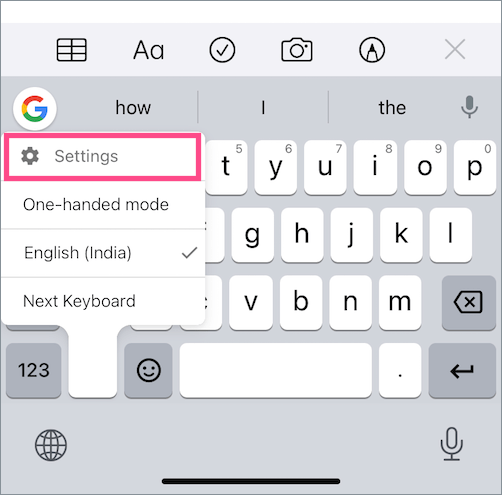The image size is (502, 495).
Task: Tap the Google G logo button
Action: [x=35, y=108]
